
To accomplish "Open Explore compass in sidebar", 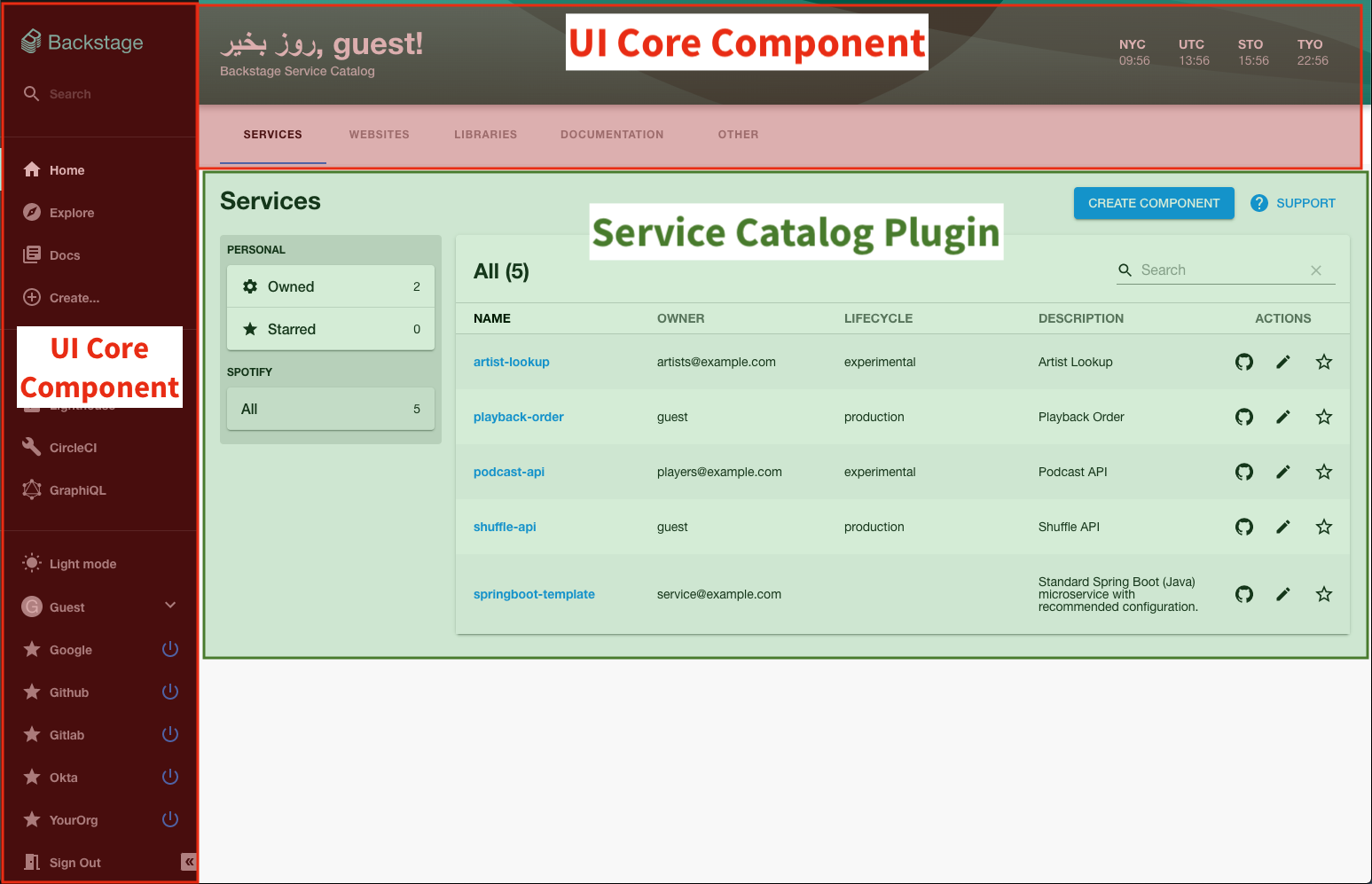I will (x=33, y=213).
